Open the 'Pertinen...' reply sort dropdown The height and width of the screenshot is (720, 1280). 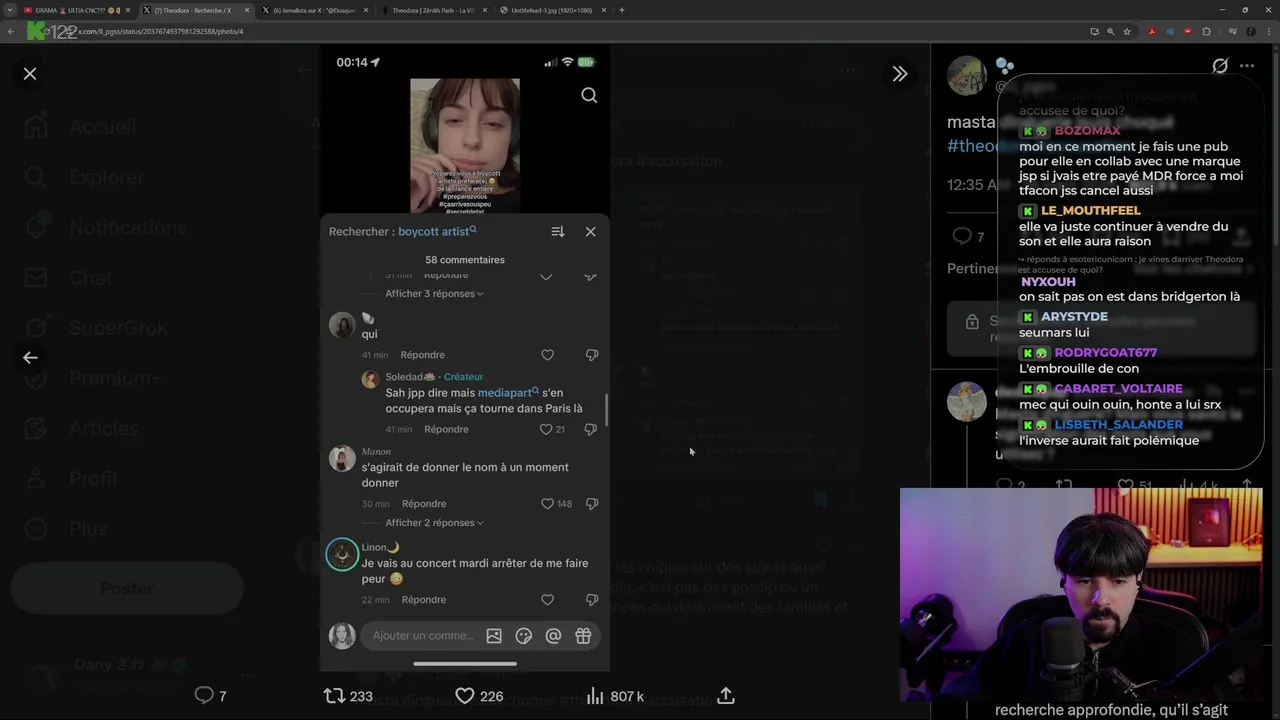click(x=973, y=268)
